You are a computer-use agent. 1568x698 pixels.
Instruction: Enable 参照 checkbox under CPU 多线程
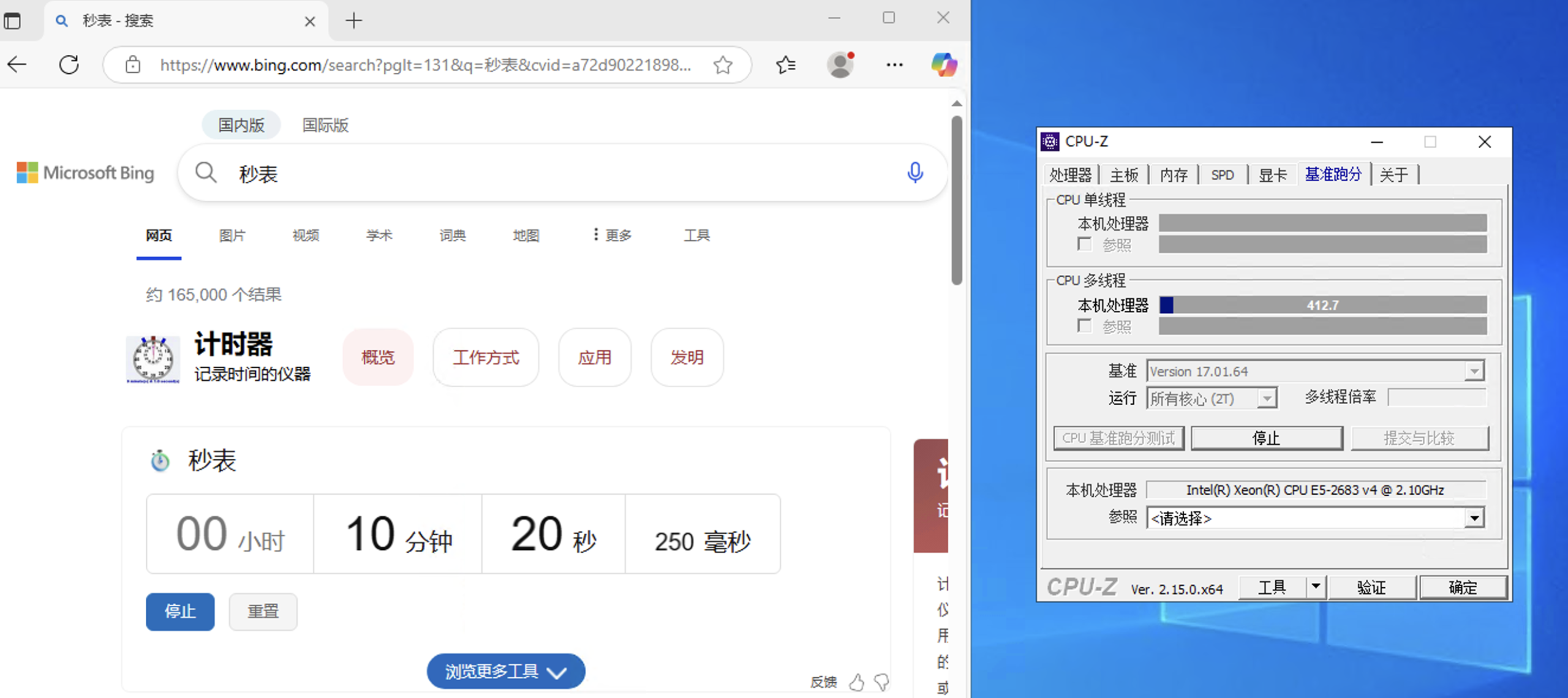click(1084, 326)
